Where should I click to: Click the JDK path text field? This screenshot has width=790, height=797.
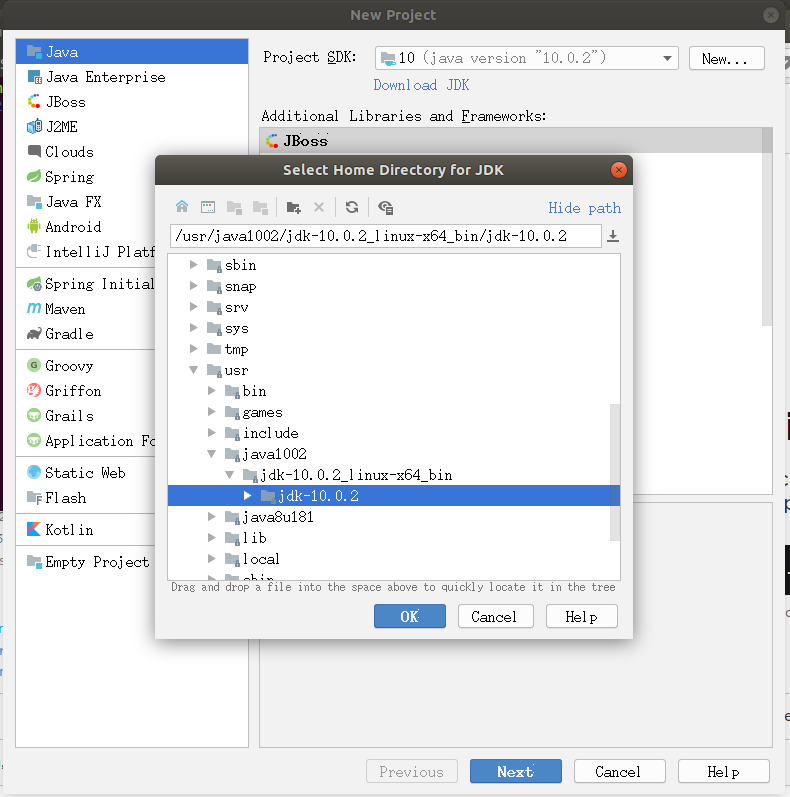pyautogui.click(x=386, y=236)
